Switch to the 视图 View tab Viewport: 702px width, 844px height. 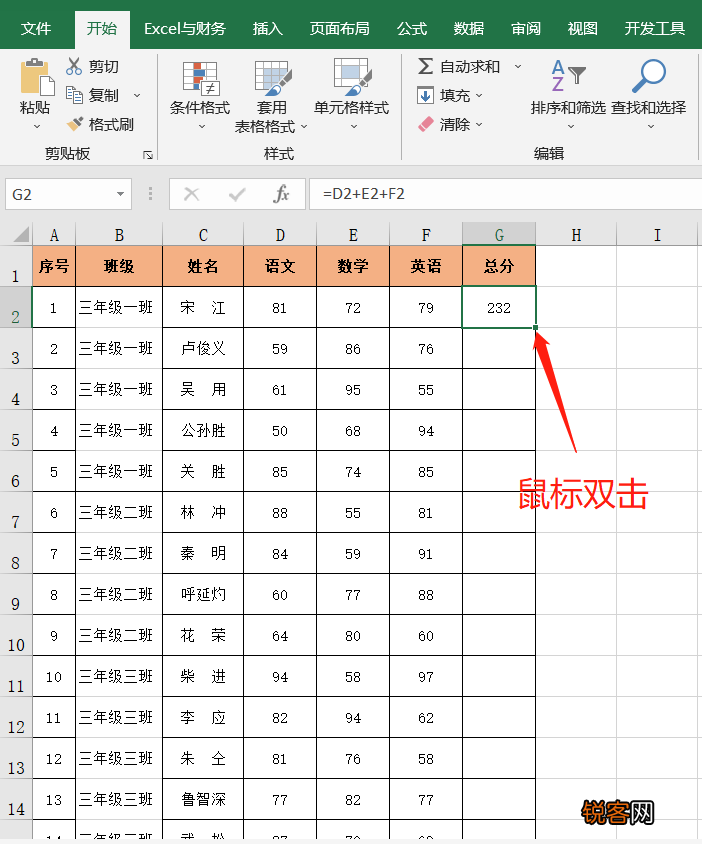582,29
